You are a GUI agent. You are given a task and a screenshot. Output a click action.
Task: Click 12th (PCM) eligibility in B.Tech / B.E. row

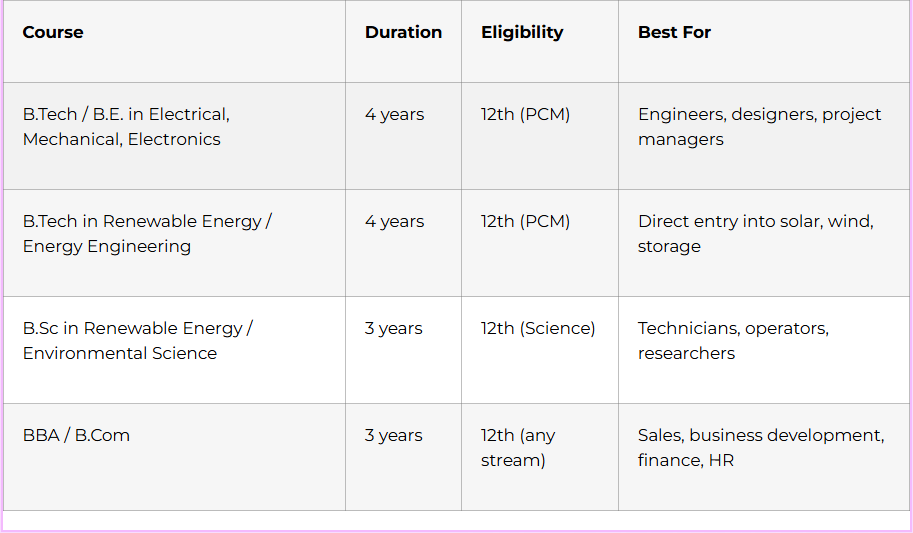click(x=525, y=114)
